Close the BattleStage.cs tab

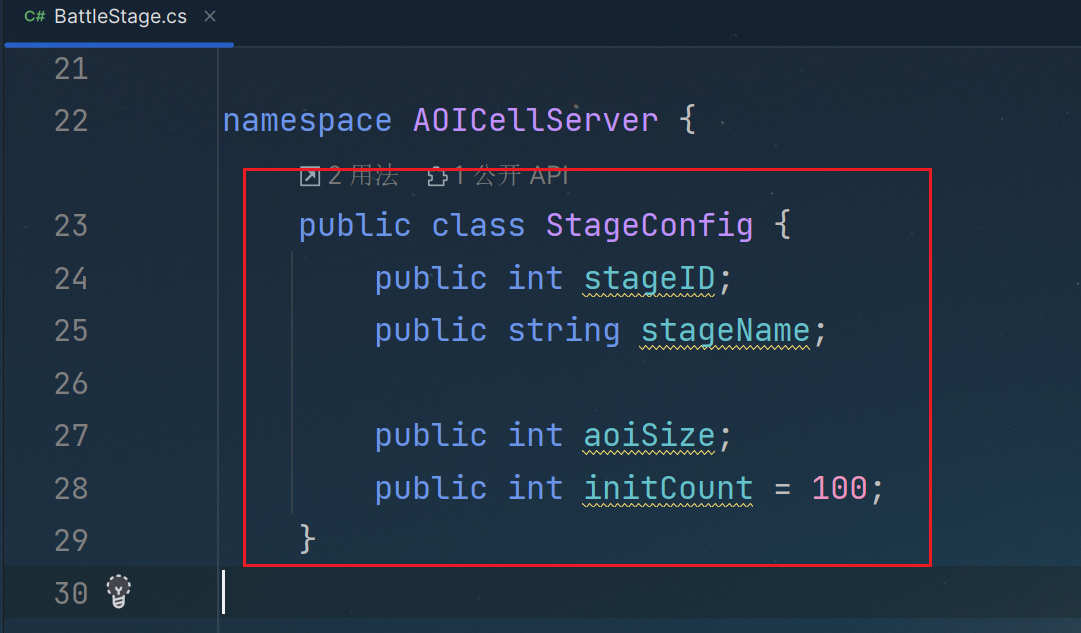209,17
